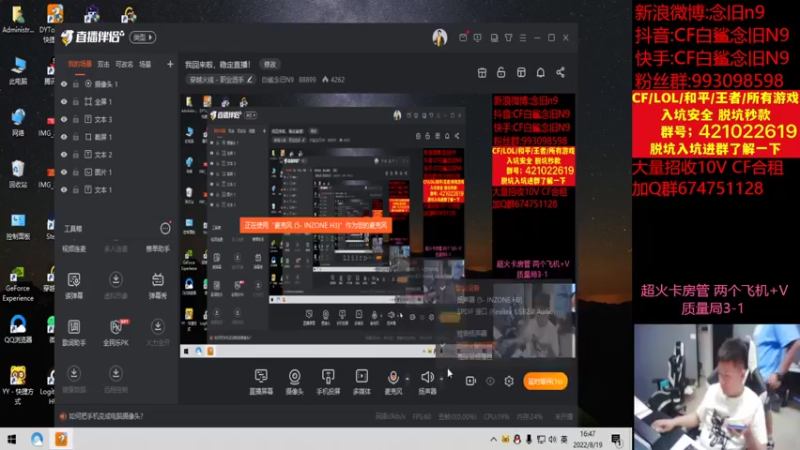
Task: Add a new scene with plus button
Action: [x=170, y=64]
